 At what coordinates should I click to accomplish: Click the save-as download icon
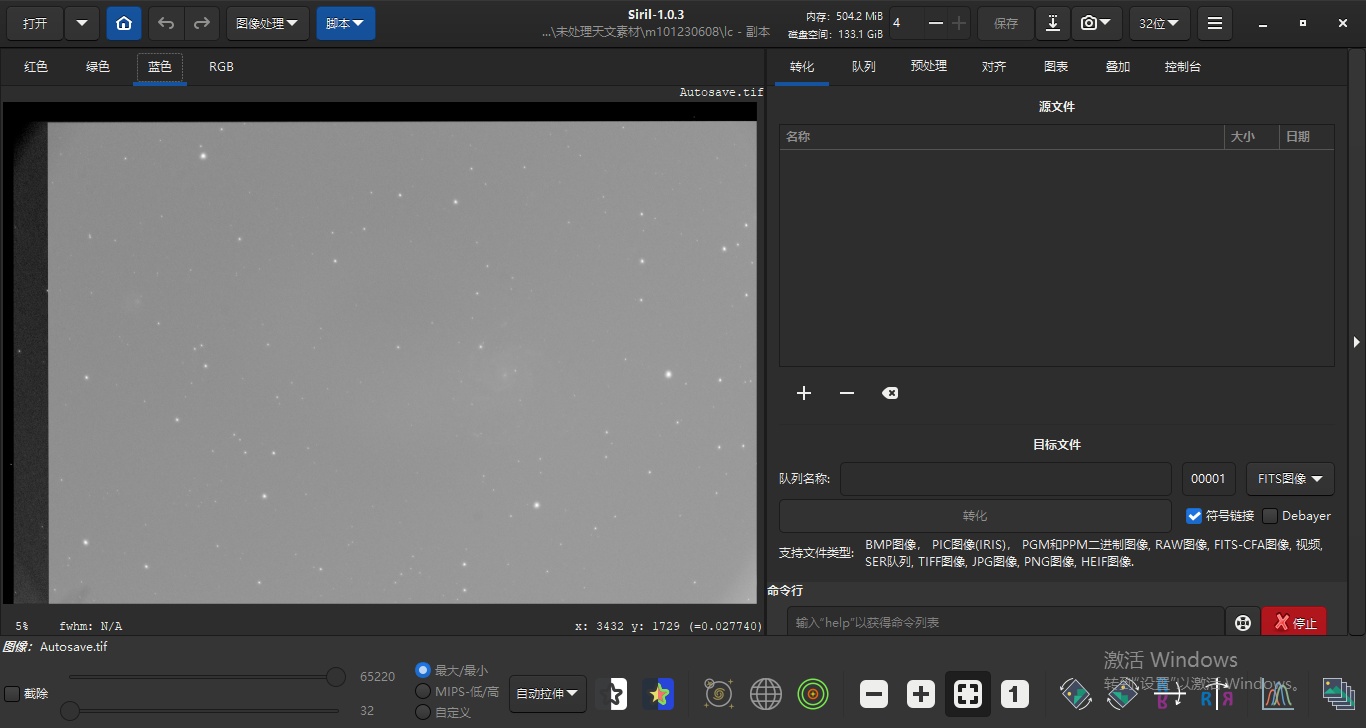click(x=1053, y=23)
